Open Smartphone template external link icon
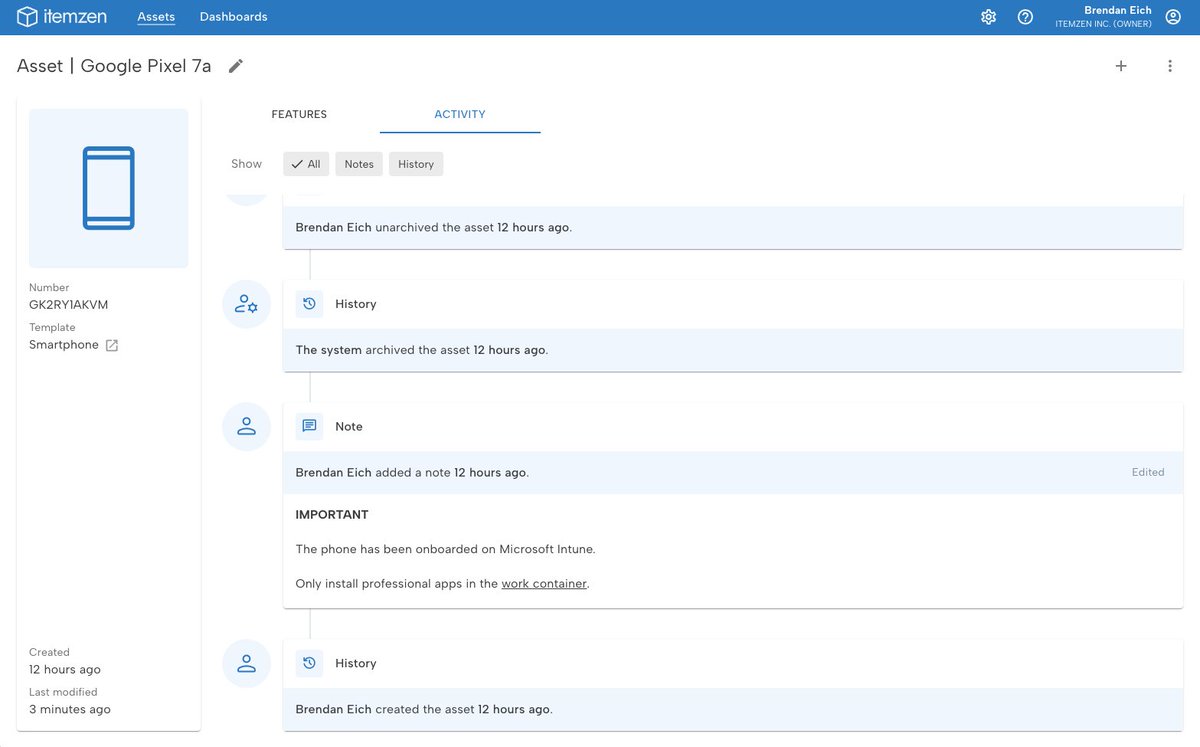 (112, 345)
